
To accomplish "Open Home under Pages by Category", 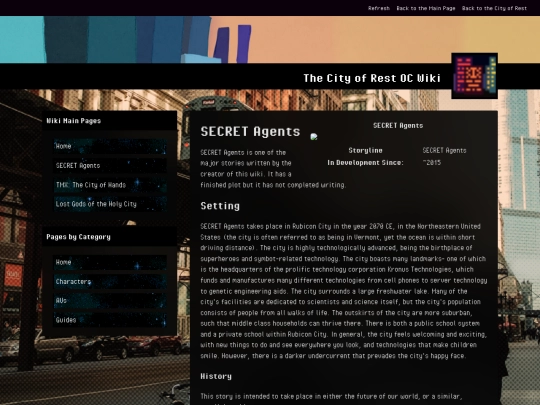I will (x=110, y=262).
